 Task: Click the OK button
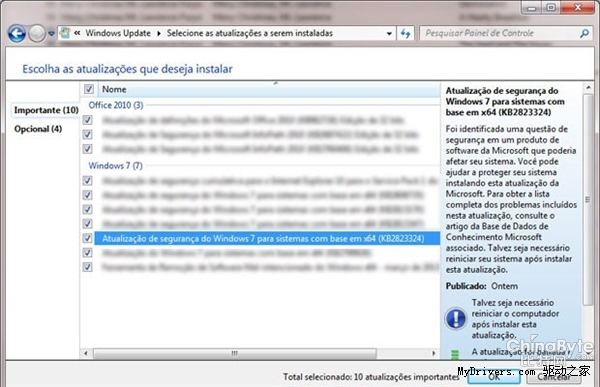tap(494, 377)
